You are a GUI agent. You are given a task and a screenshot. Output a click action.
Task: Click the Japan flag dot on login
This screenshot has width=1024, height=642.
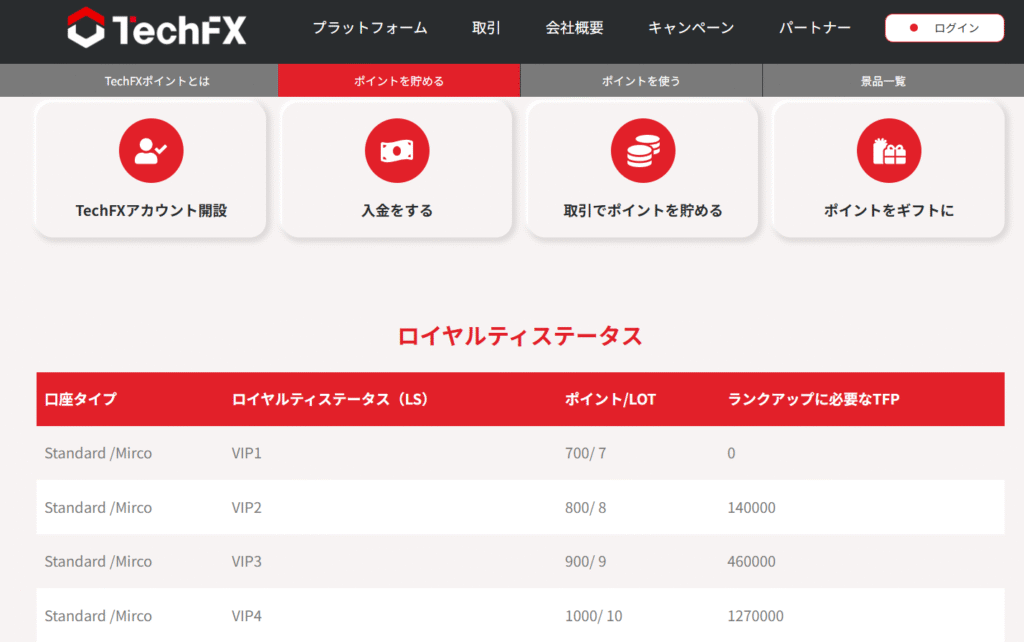913,28
